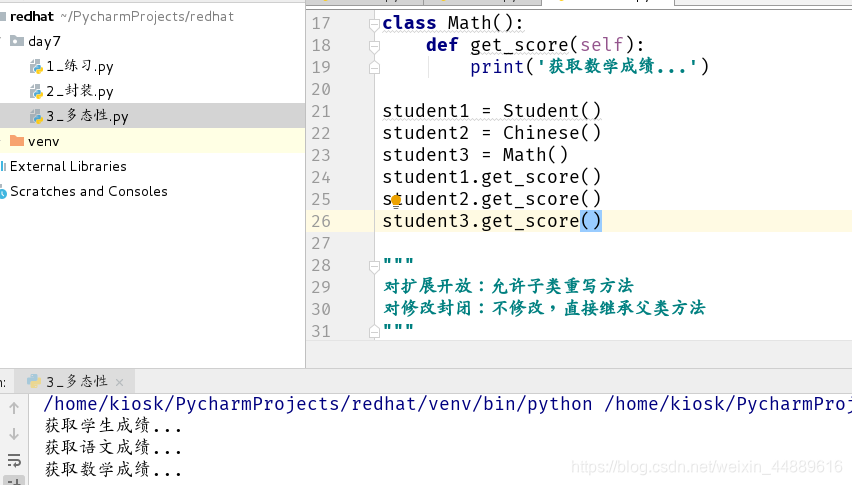
Task: Click the up-arrow in run console
Action: point(14,408)
